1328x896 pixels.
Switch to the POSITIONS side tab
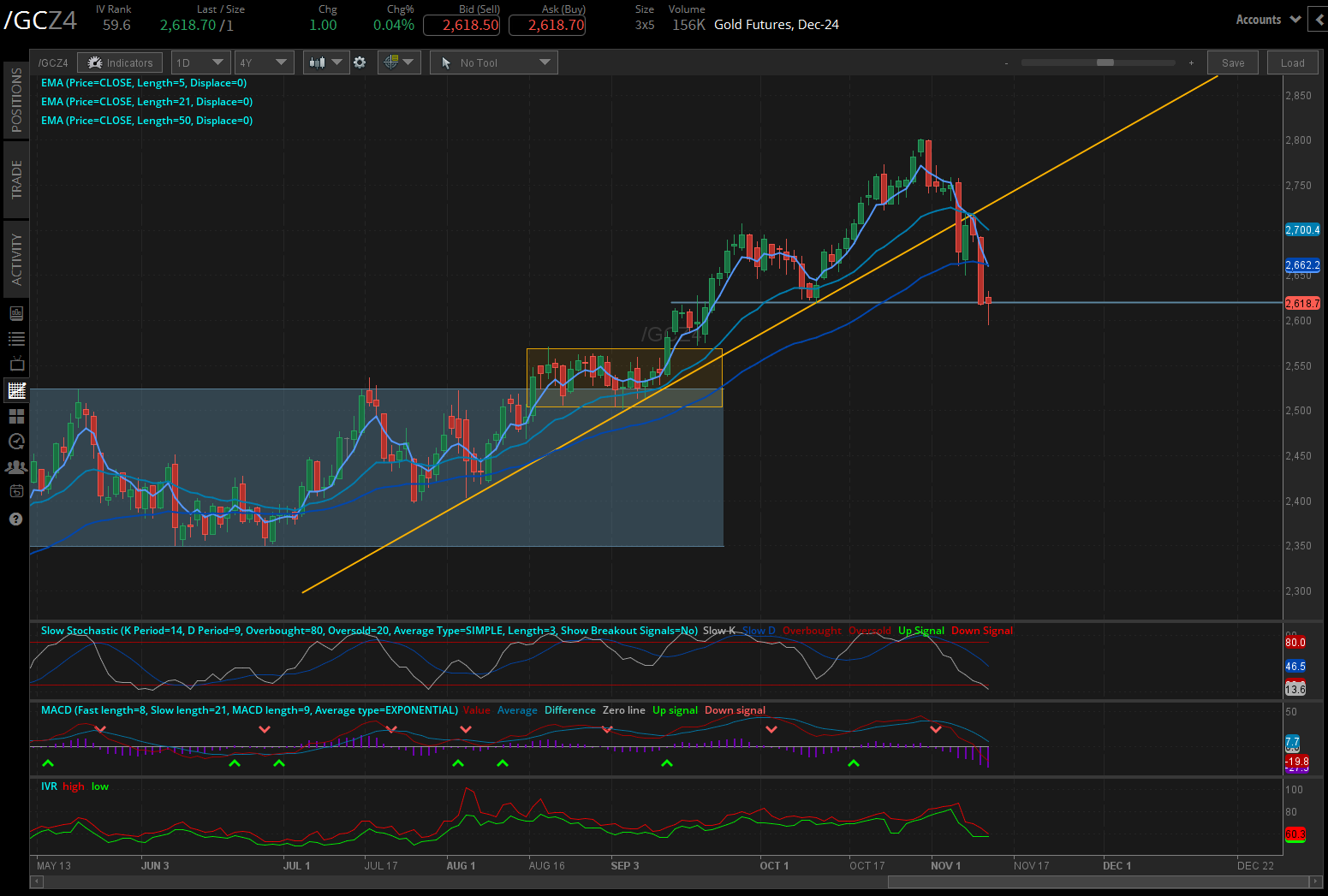click(16, 100)
